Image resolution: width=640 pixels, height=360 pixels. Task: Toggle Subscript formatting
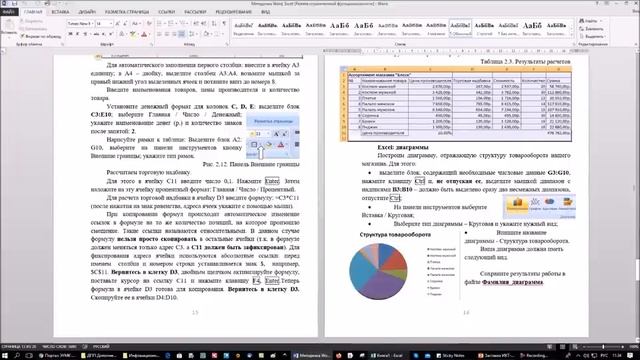pos(104,34)
